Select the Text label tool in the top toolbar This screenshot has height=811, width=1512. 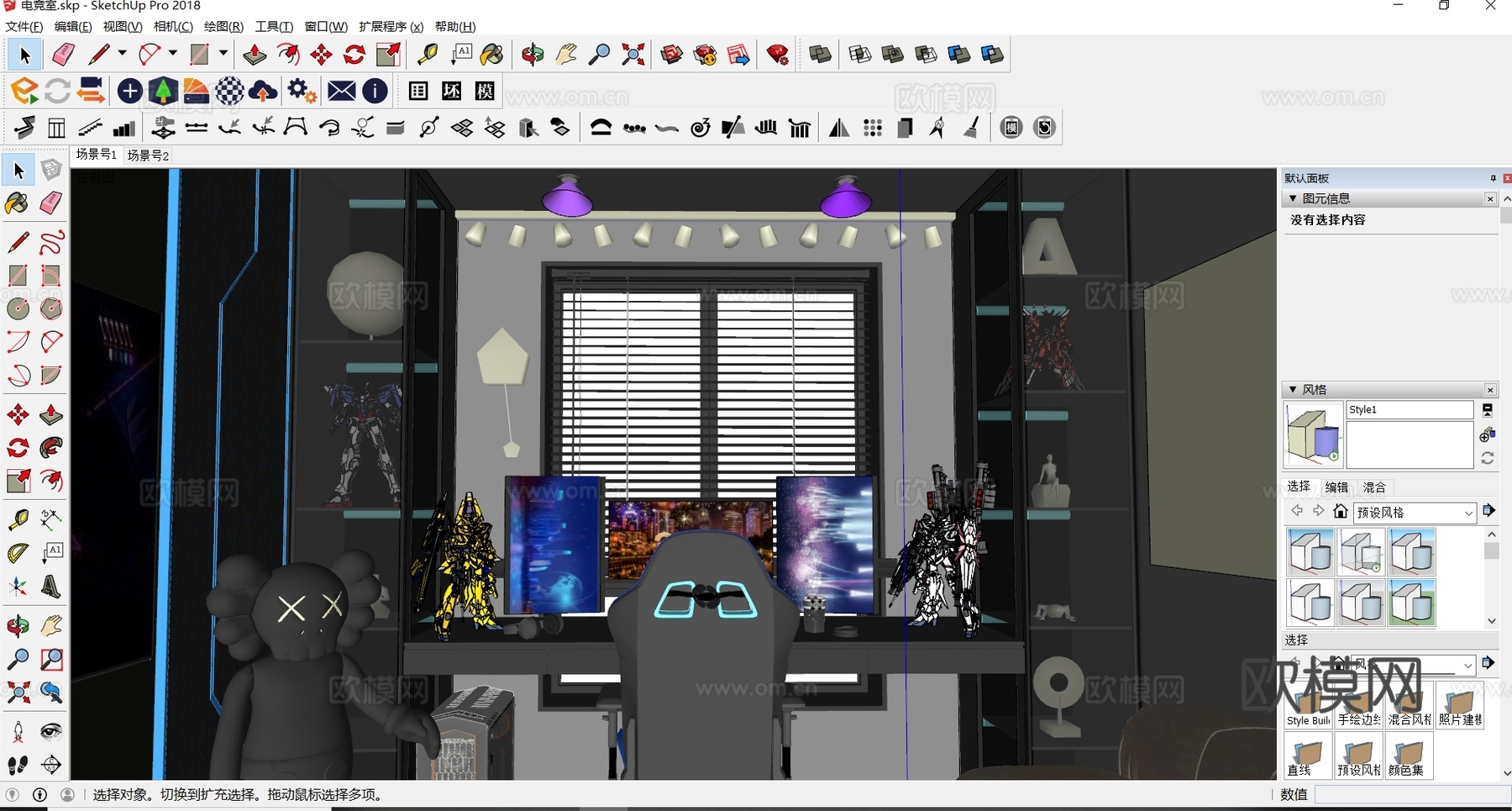point(461,55)
